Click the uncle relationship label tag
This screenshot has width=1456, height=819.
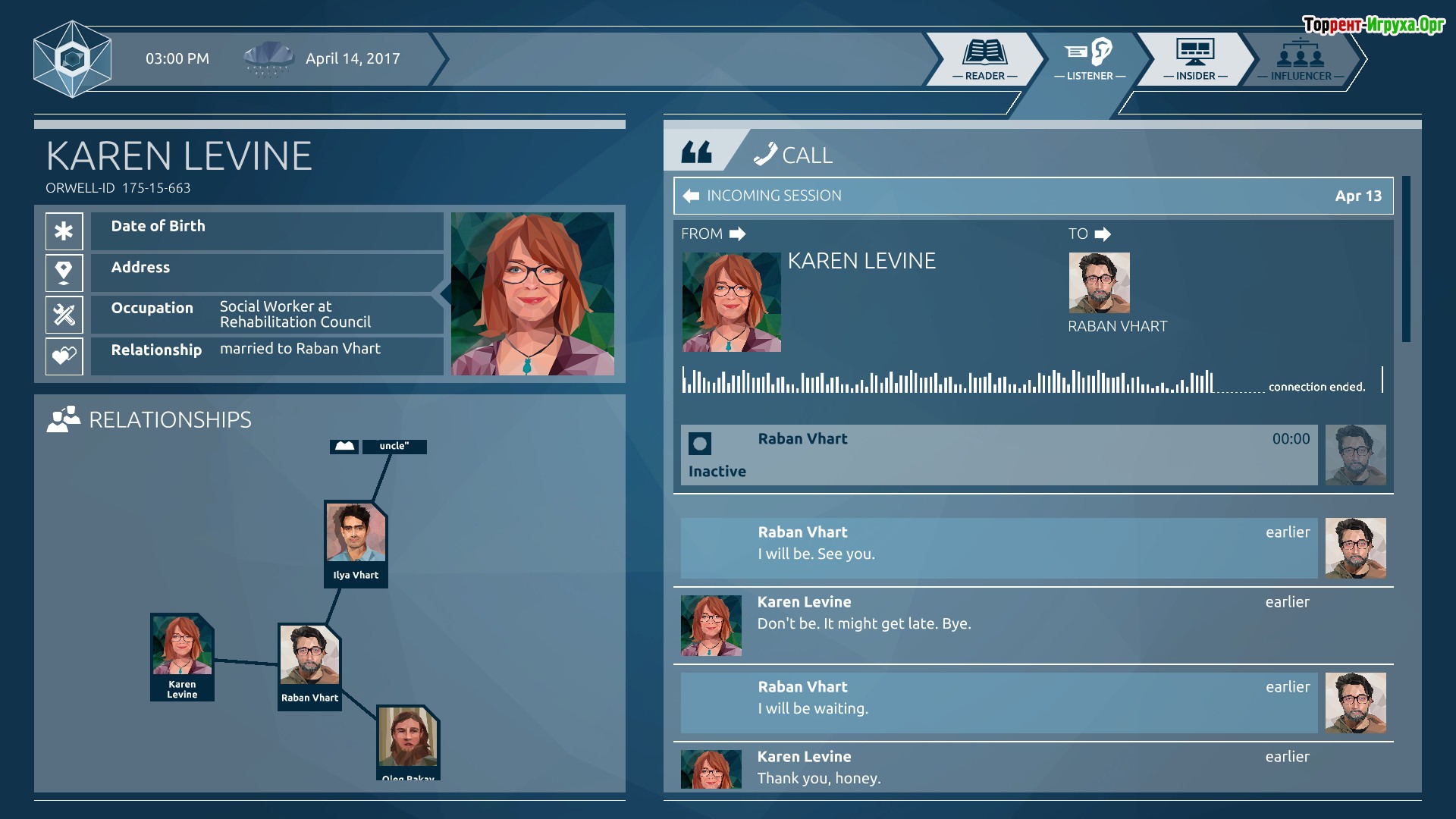tap(394, 447)
